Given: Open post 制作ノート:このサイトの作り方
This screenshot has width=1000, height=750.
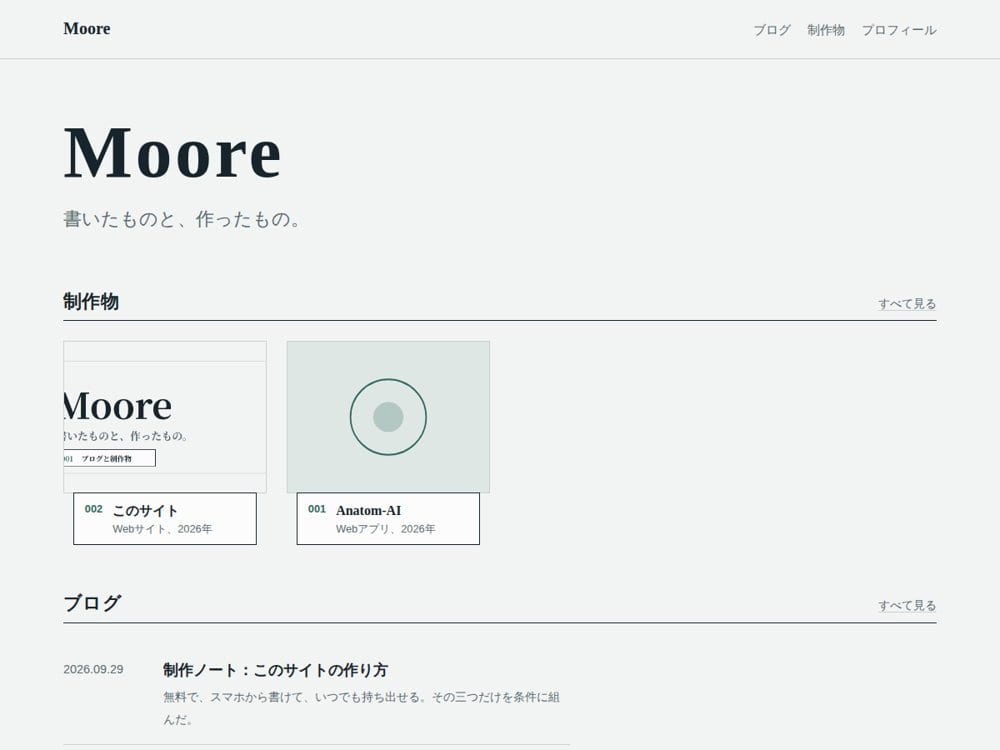Looking at the screenshot, I should [x=276, y=670].
